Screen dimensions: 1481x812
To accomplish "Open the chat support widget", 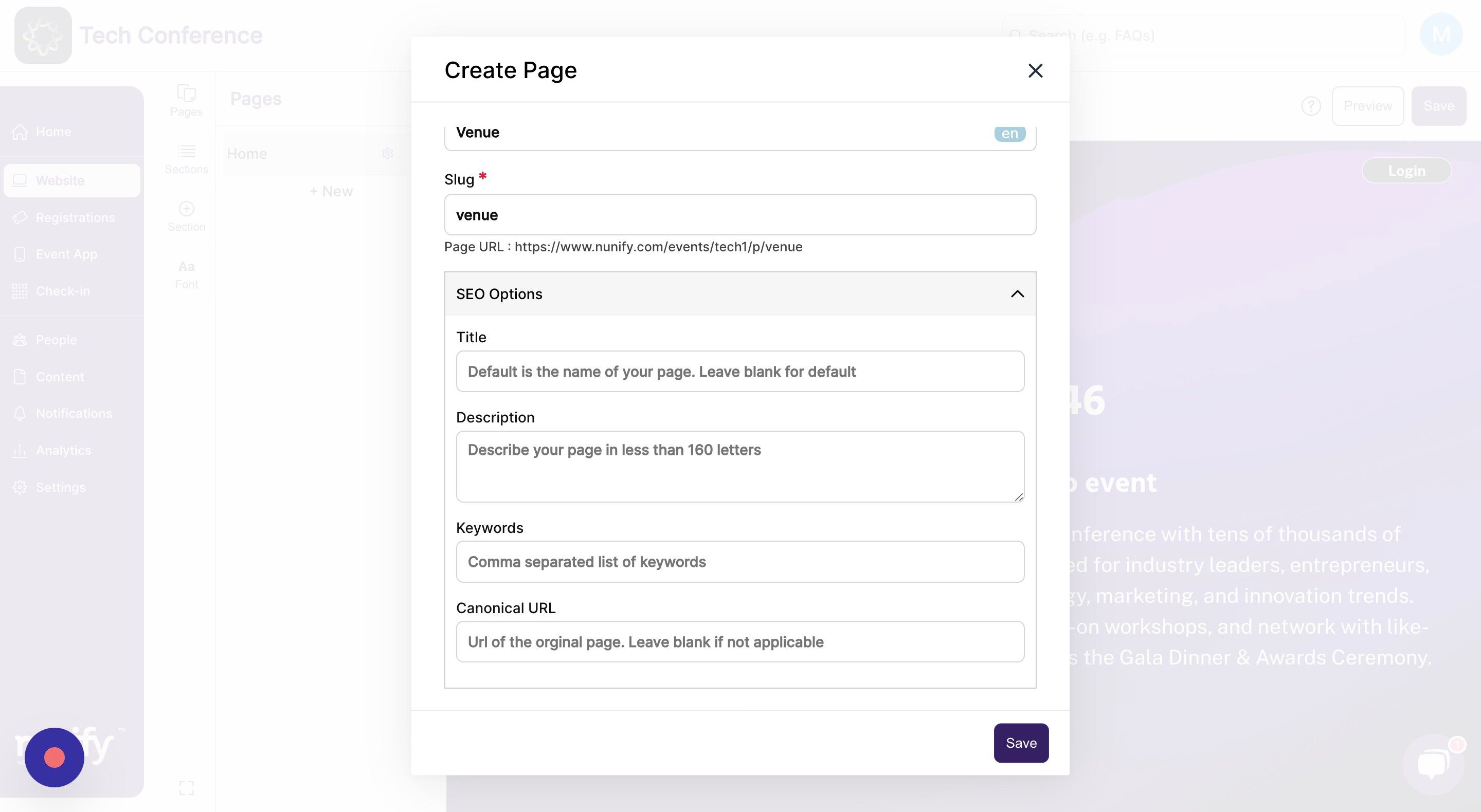I will click(1432, 764).
